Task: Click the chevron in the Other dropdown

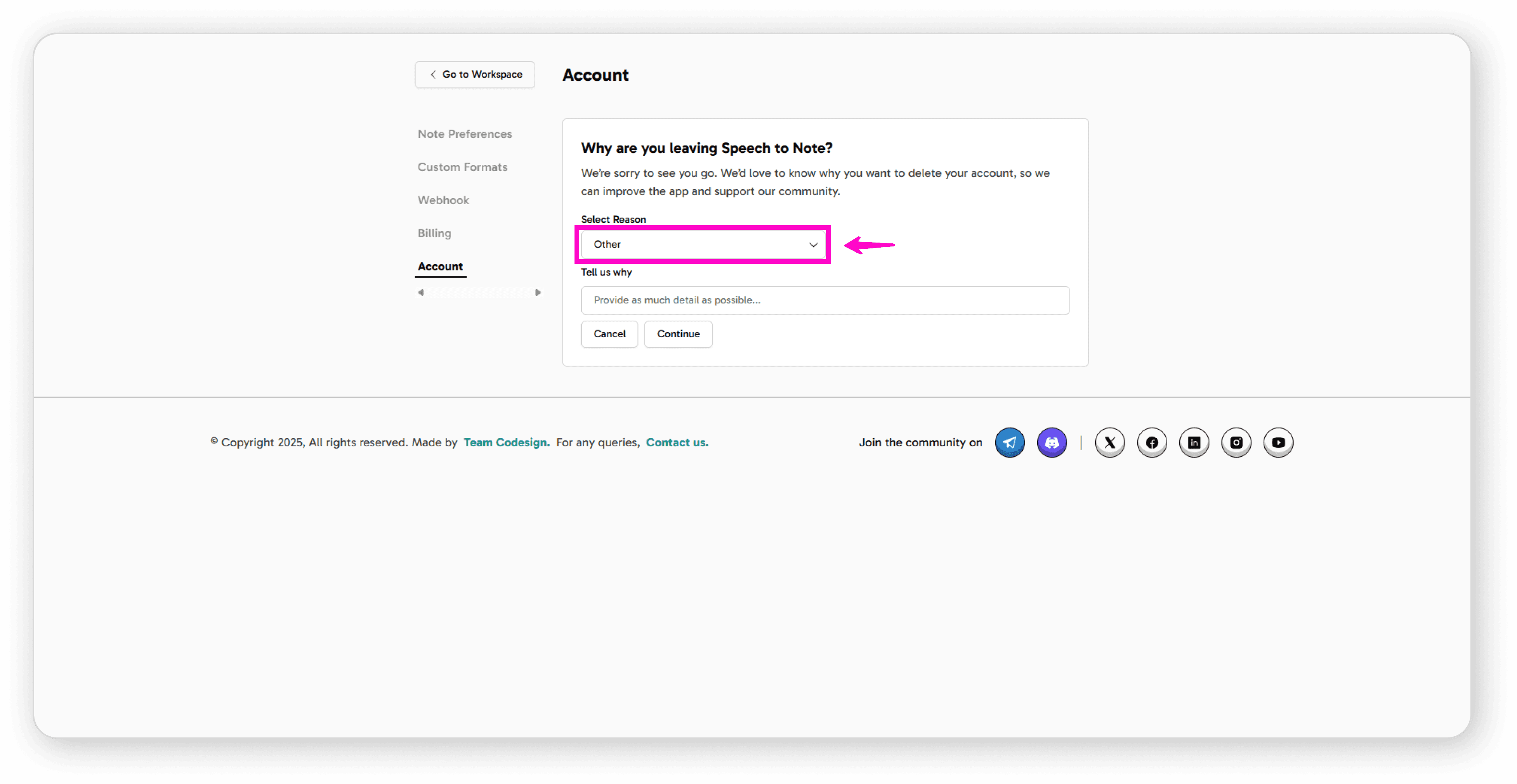Action: pos(813,245)
